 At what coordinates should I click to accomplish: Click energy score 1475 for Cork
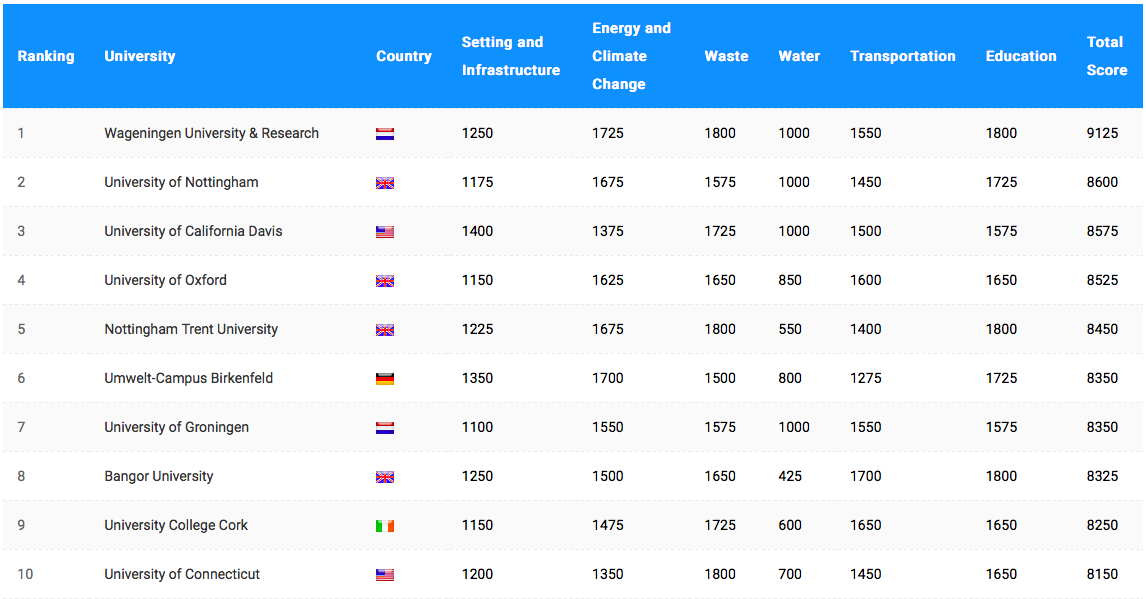pos(607,524)
